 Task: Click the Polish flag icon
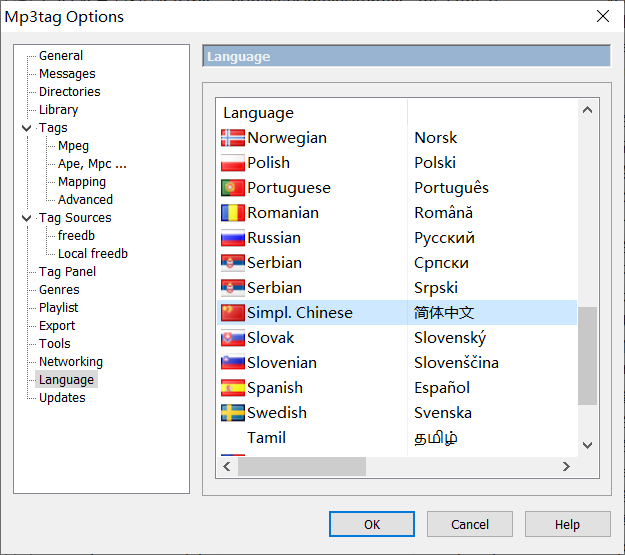233,163
